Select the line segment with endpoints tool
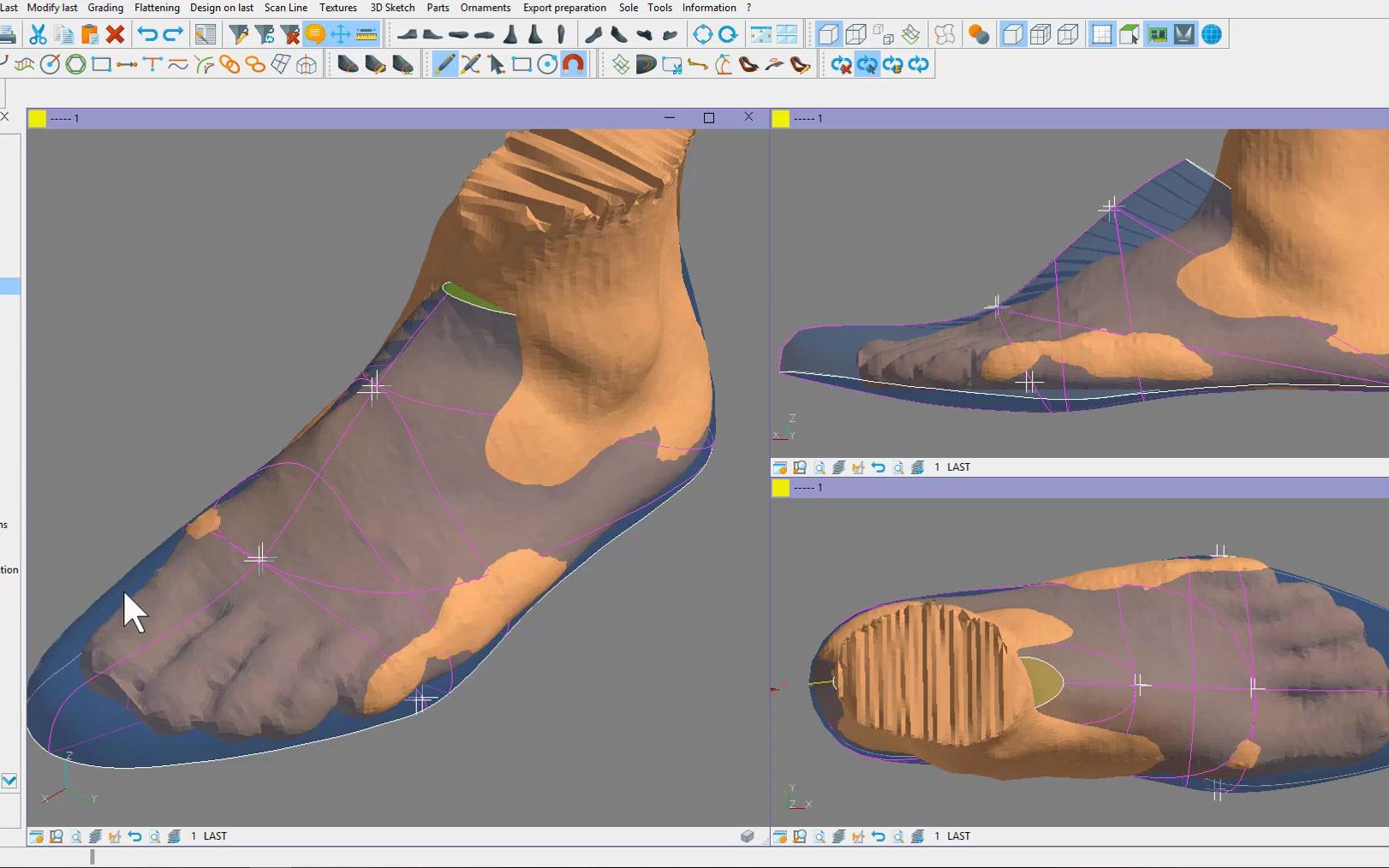 (x=127, y=64)
